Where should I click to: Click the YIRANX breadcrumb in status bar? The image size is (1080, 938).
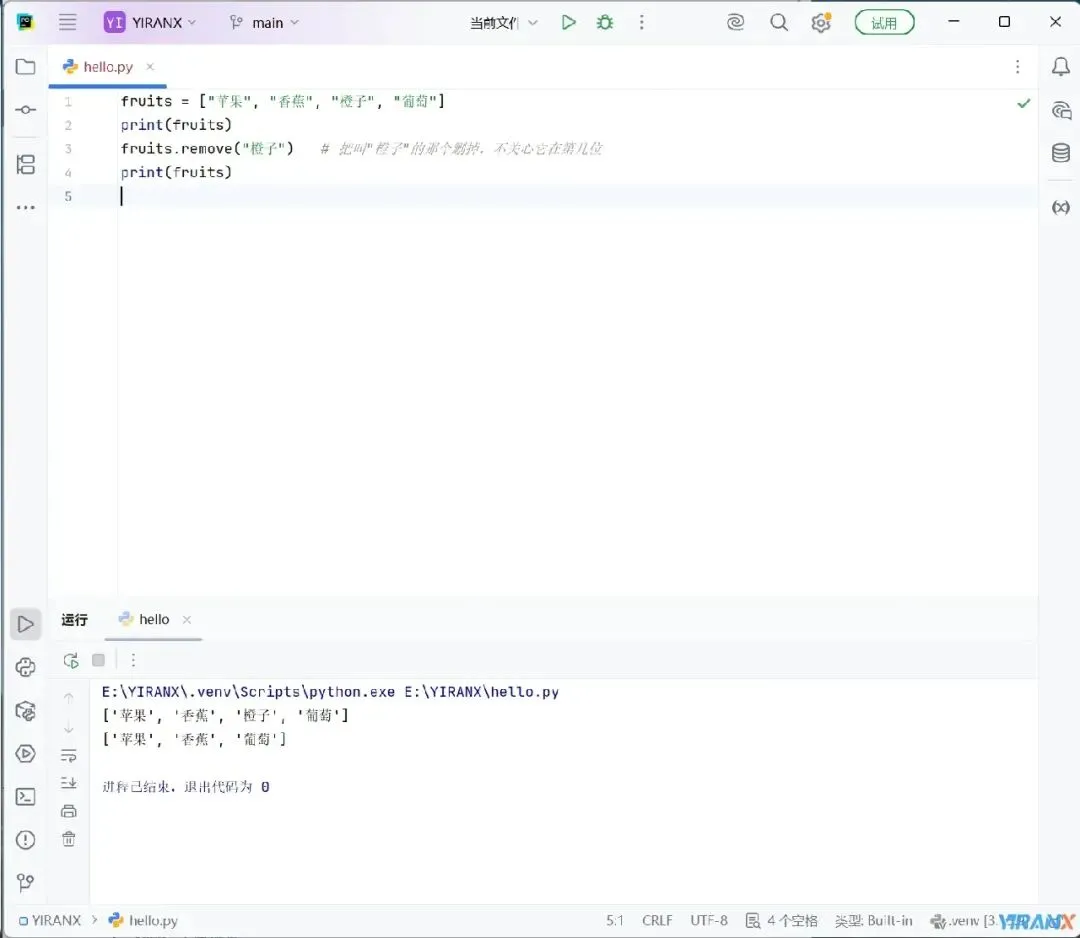tap(50, 920)
